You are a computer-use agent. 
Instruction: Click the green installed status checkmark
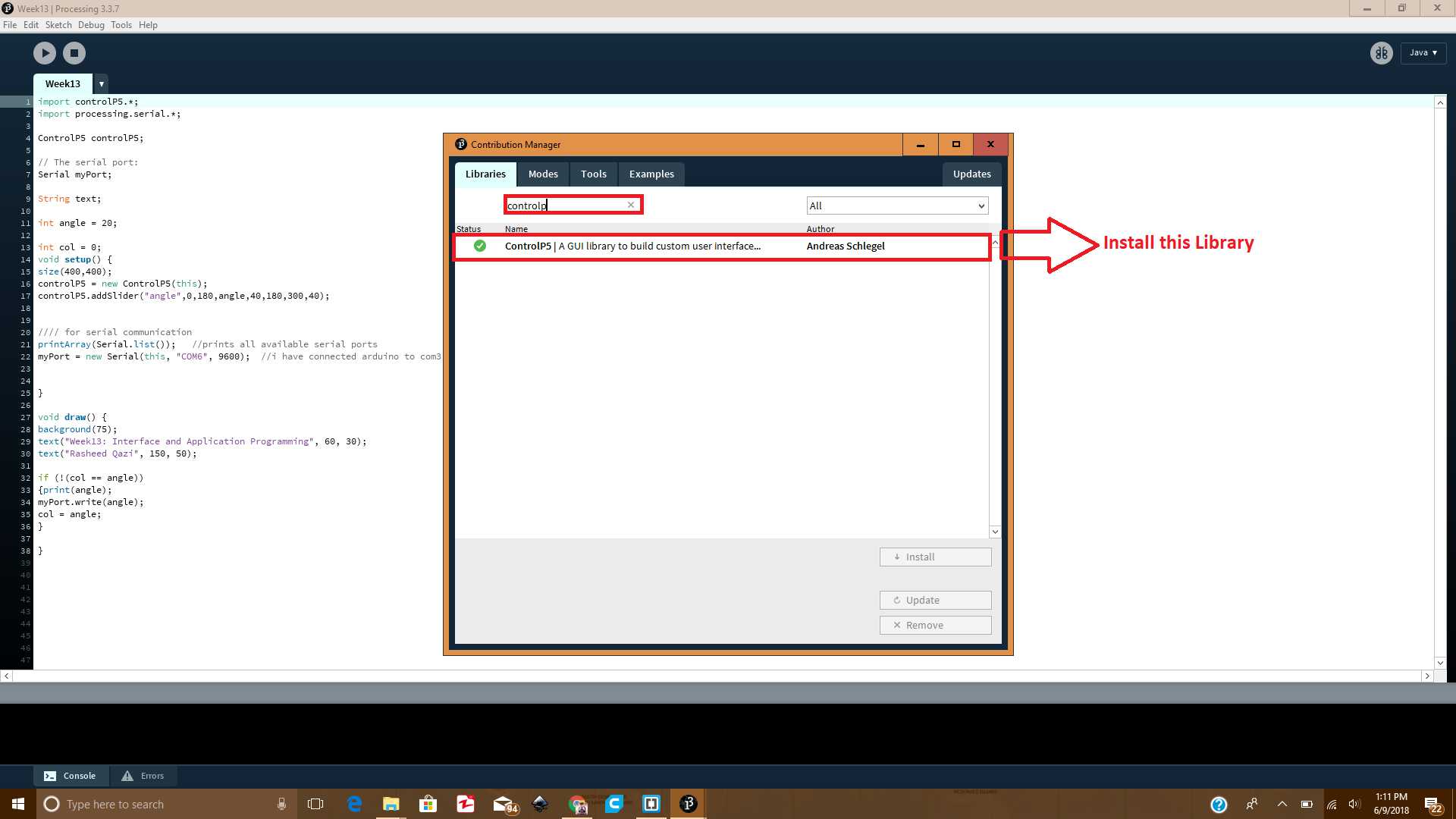coord(480,246)
